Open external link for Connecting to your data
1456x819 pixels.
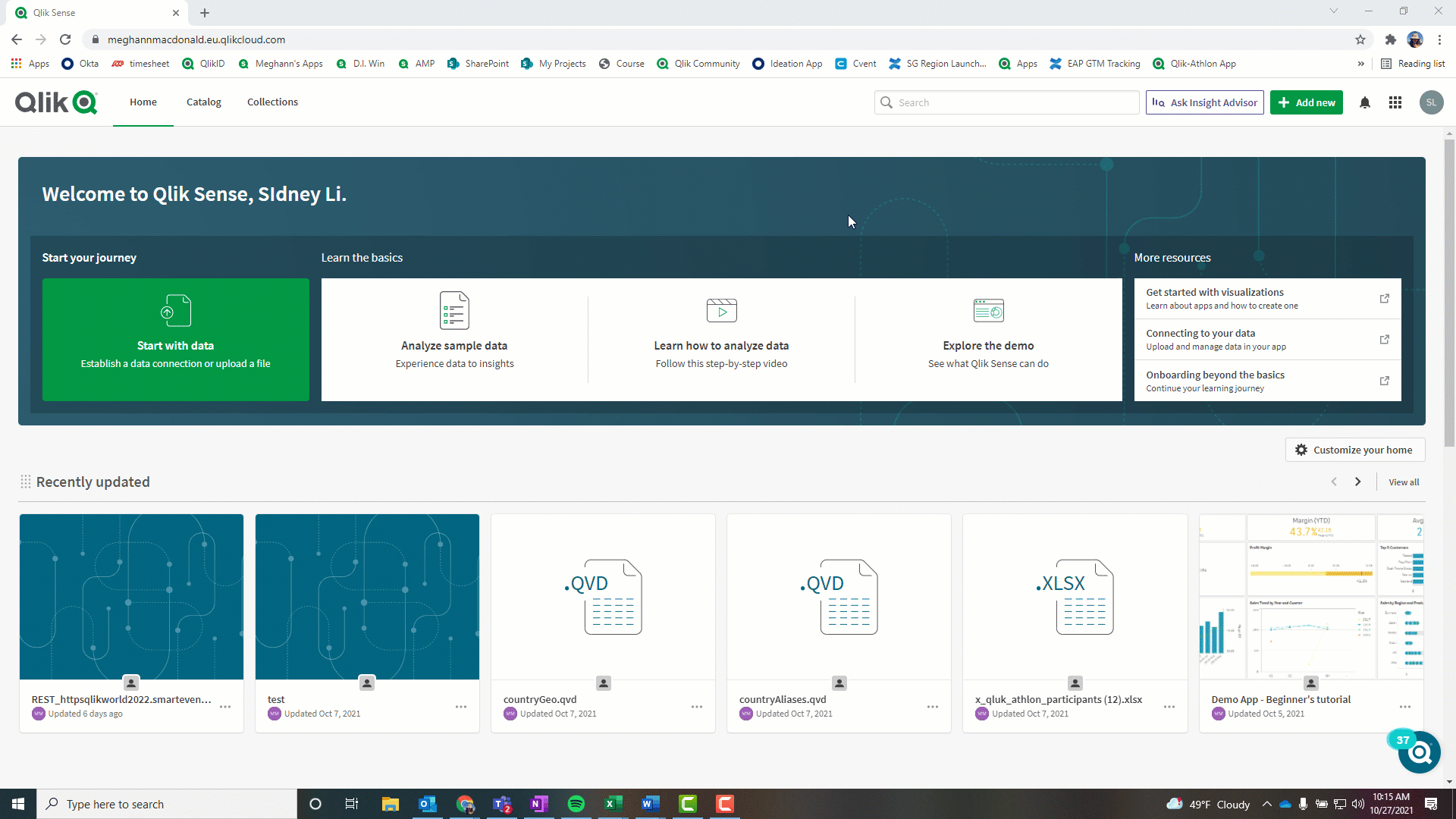(x=1384, y=340)
